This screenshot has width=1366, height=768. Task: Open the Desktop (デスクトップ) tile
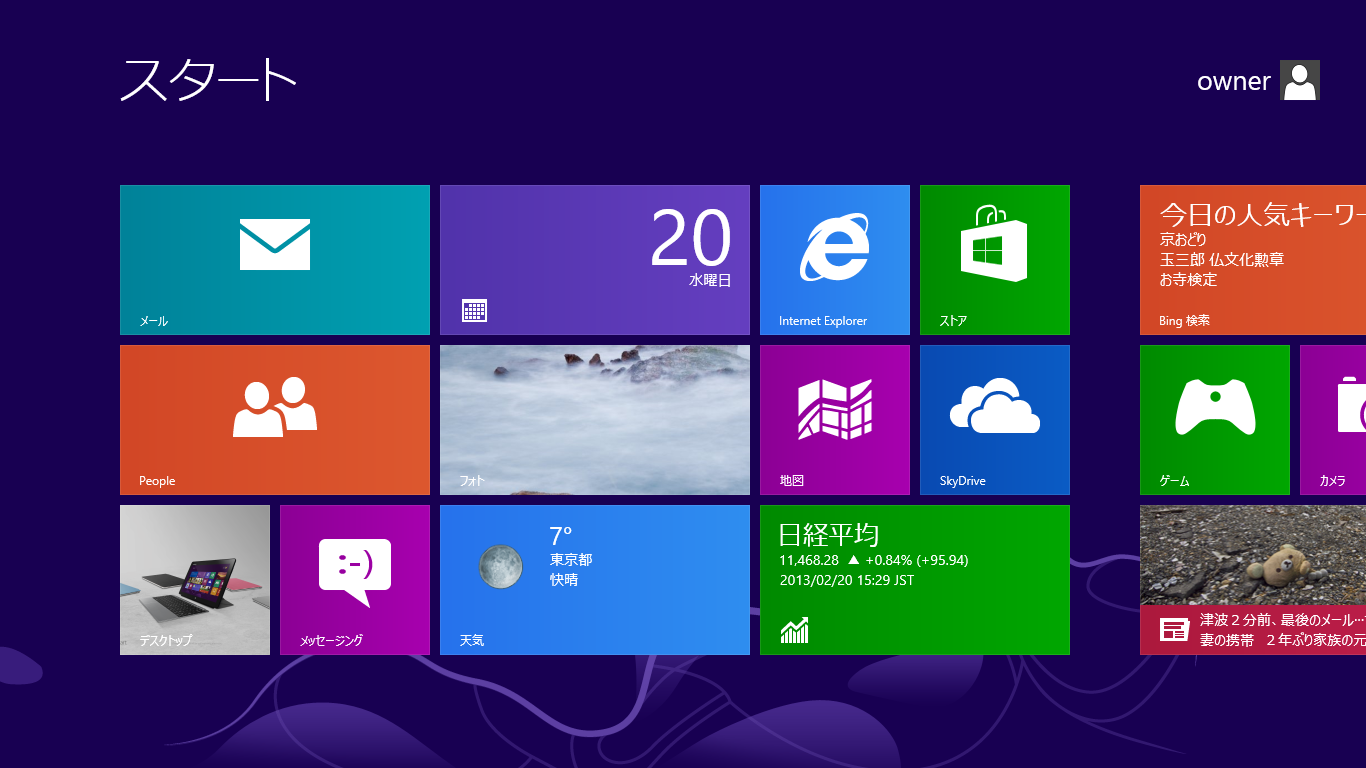click(x=195, y=580)
